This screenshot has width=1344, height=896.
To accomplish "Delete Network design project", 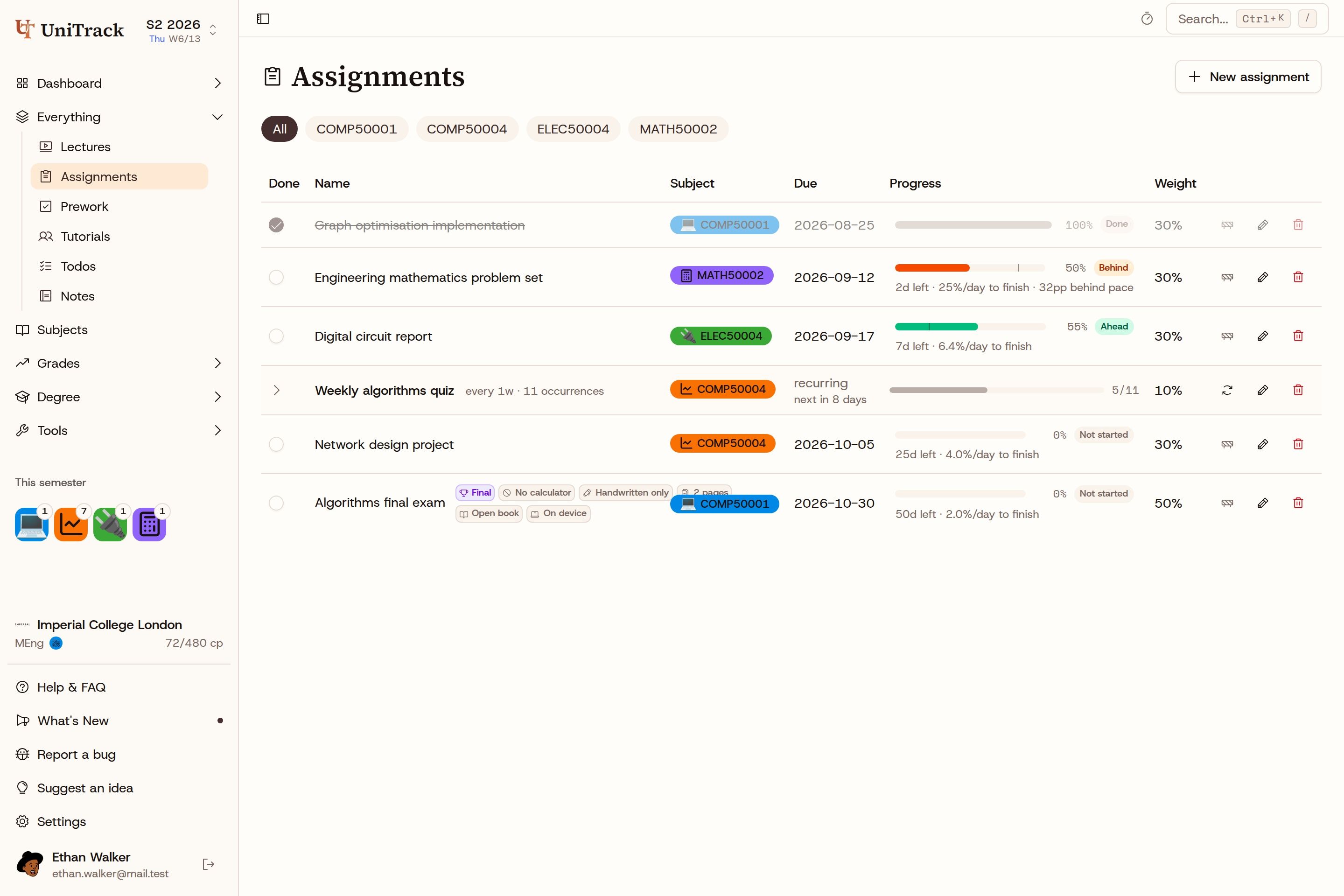I will [1298, 445].
